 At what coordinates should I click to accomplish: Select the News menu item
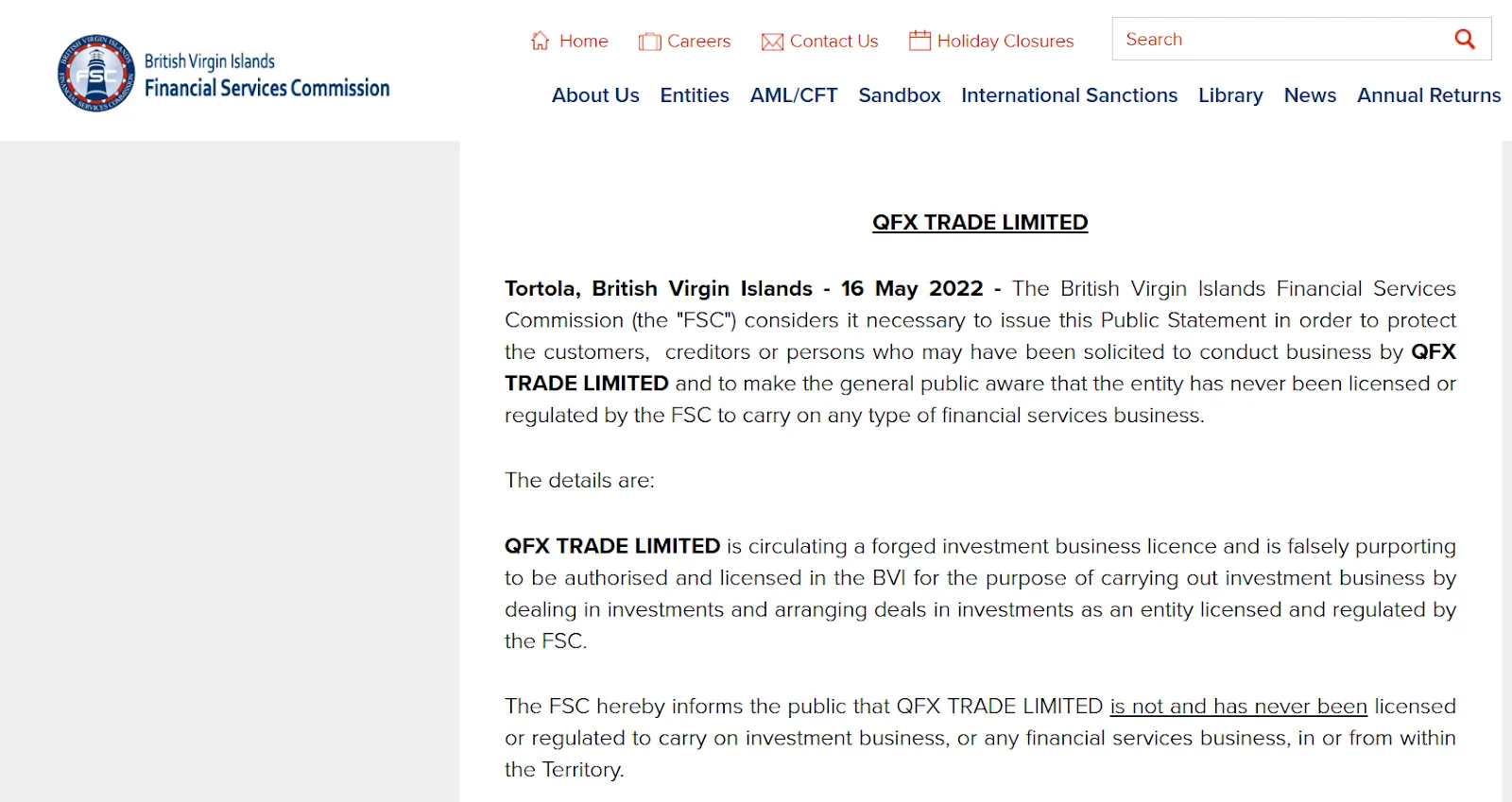(1310, 95)
